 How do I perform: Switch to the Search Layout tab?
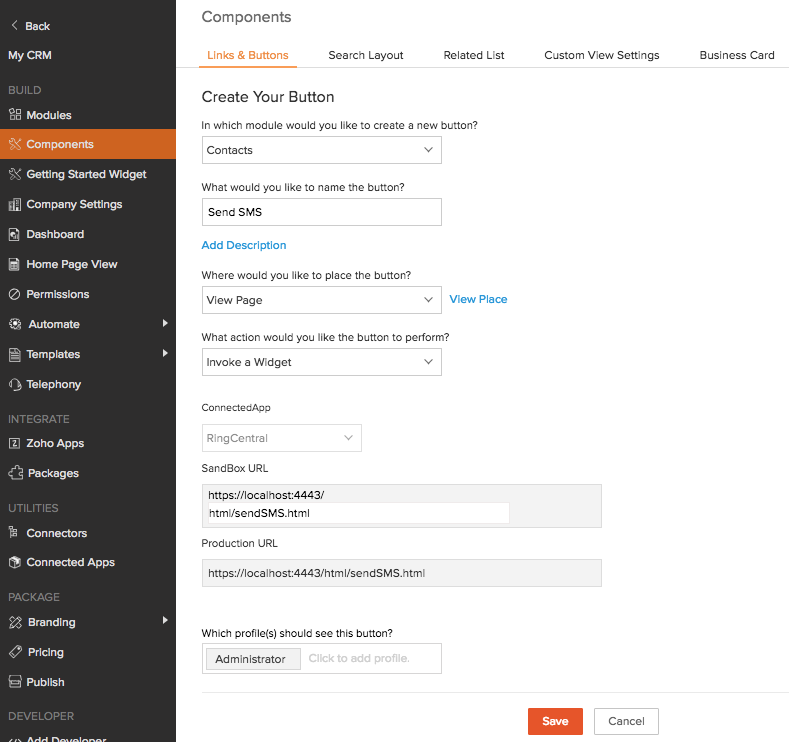pos(366,55)
